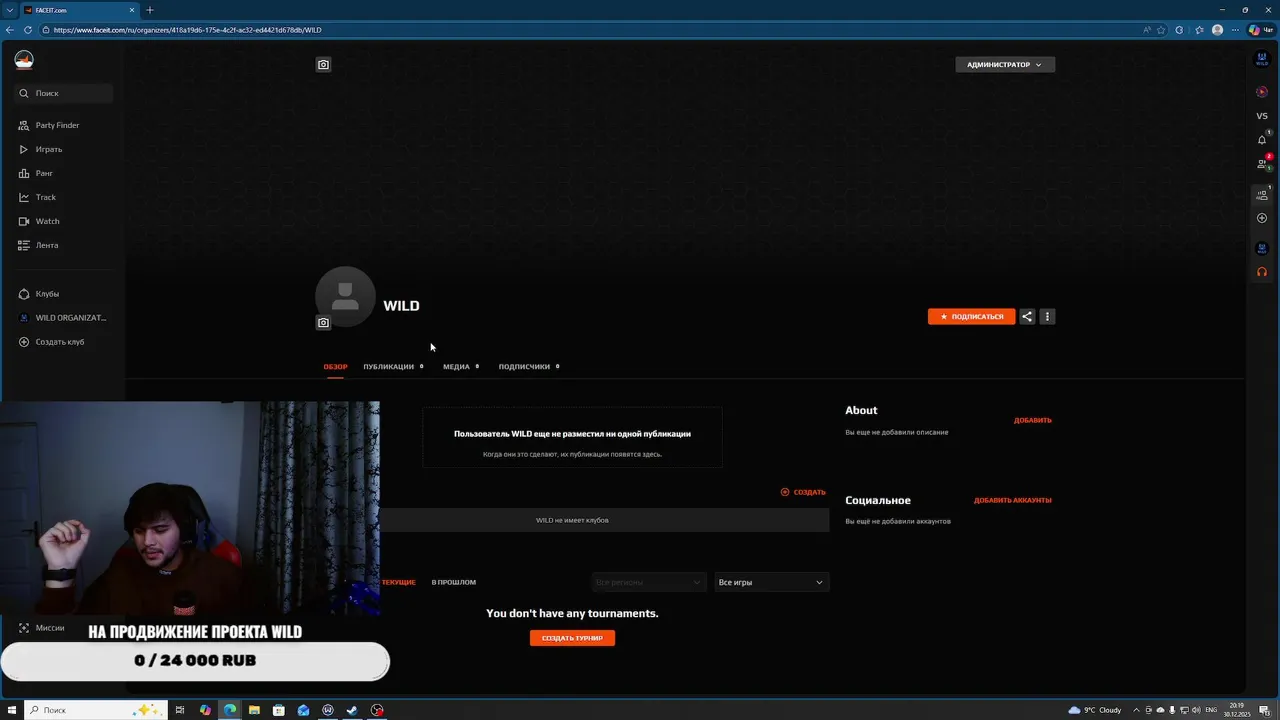The width and height of the screenshot is (1280, 720).
Task: Open Ранг in sidebar
Action: click(44, 173)
